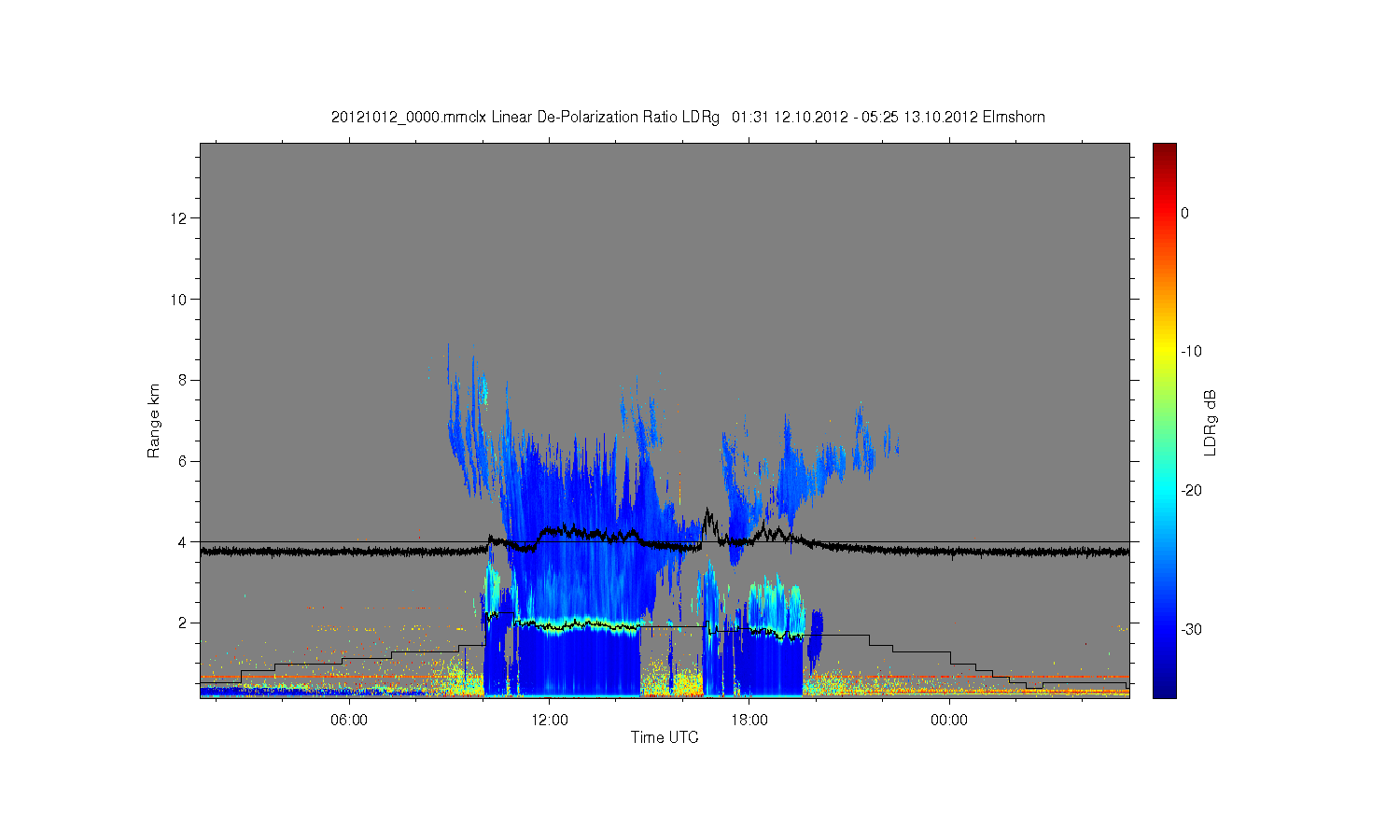
Task: Click the colorbar value -20
Action: tap(1191, 491)
